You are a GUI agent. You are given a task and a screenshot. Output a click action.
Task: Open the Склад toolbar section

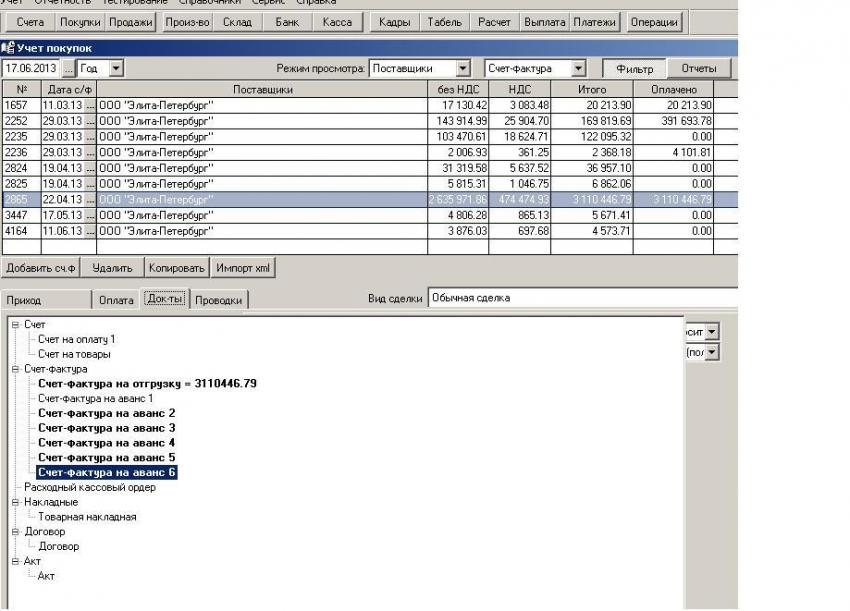tap(237, 22)
